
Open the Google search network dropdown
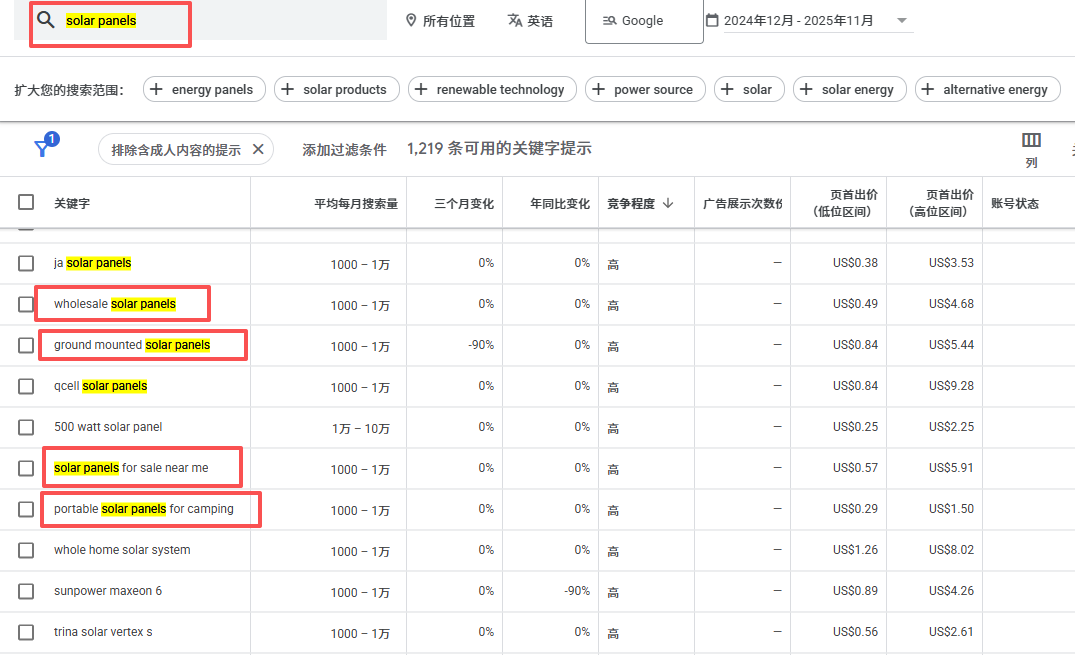pyautogui.click(x=643, y=21)
